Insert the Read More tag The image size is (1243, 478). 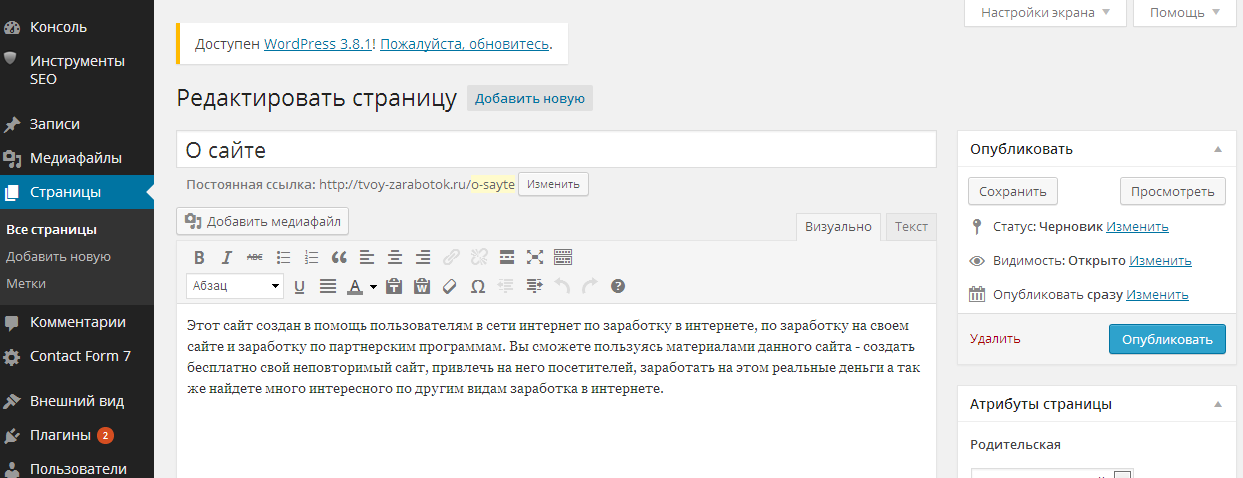click(507, 257)
